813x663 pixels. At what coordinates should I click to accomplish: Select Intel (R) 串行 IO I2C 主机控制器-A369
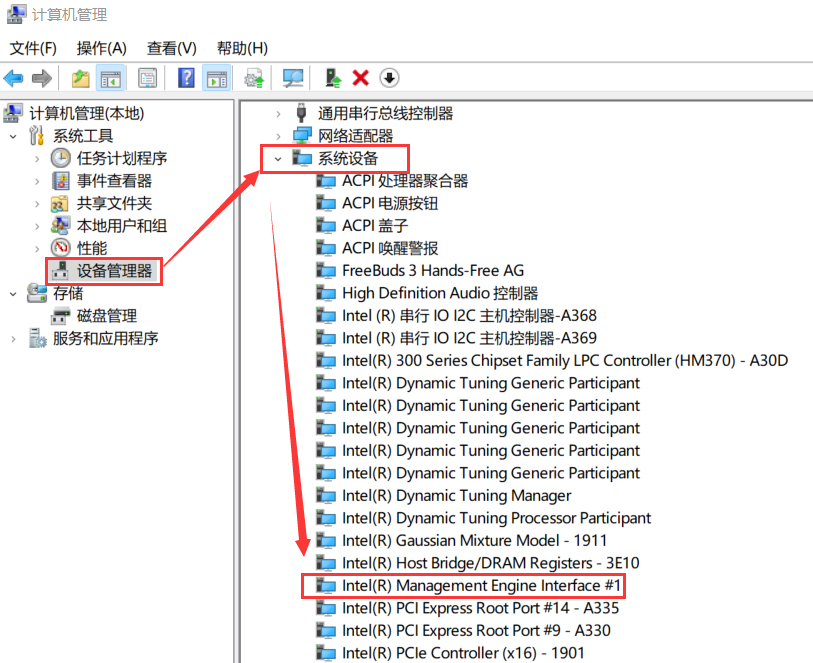[469, 338]
